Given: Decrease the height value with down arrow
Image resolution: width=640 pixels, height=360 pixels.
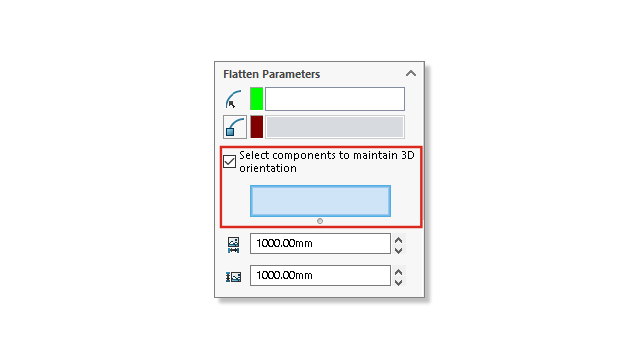Looking at the screenshot, I should (399, 282).
